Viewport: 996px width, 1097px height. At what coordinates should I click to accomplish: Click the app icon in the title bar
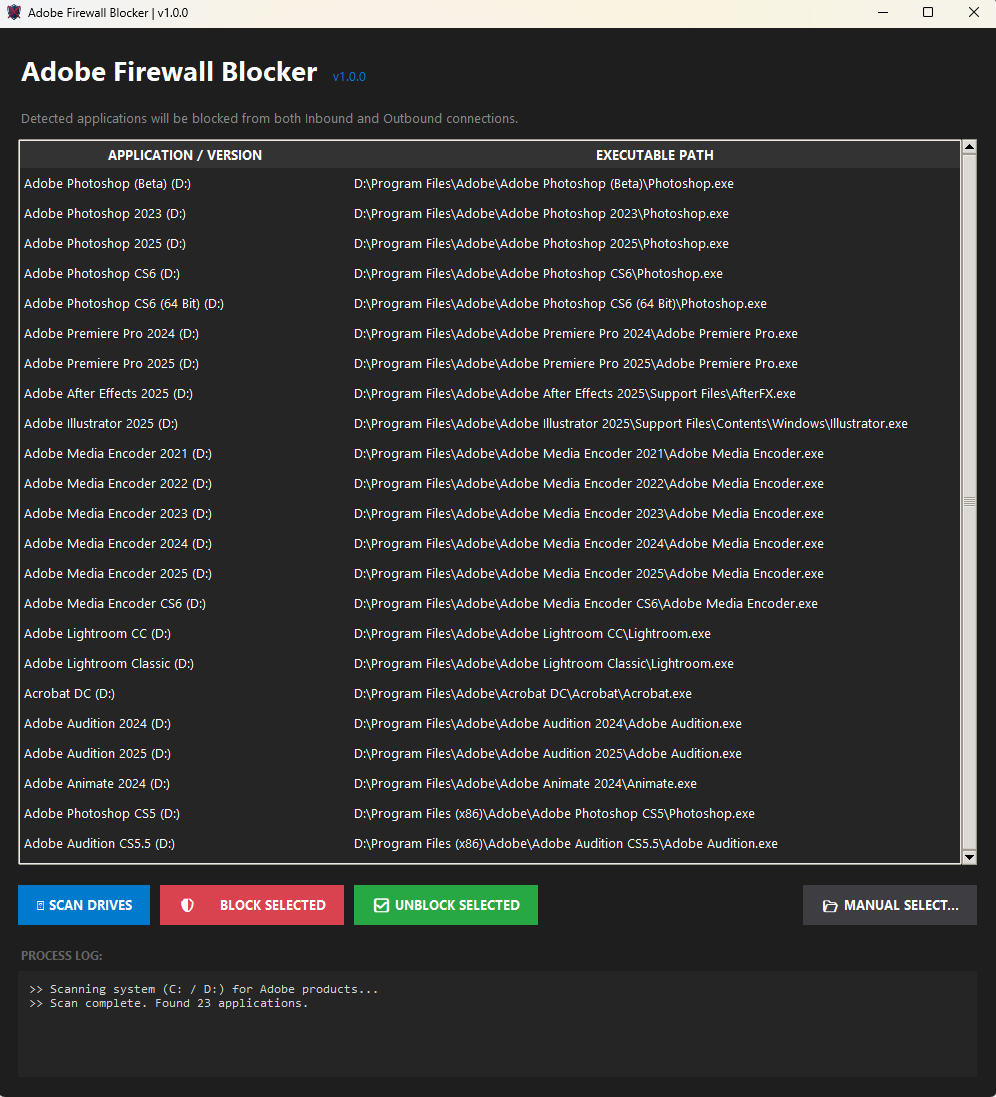[x=14, y=13]
